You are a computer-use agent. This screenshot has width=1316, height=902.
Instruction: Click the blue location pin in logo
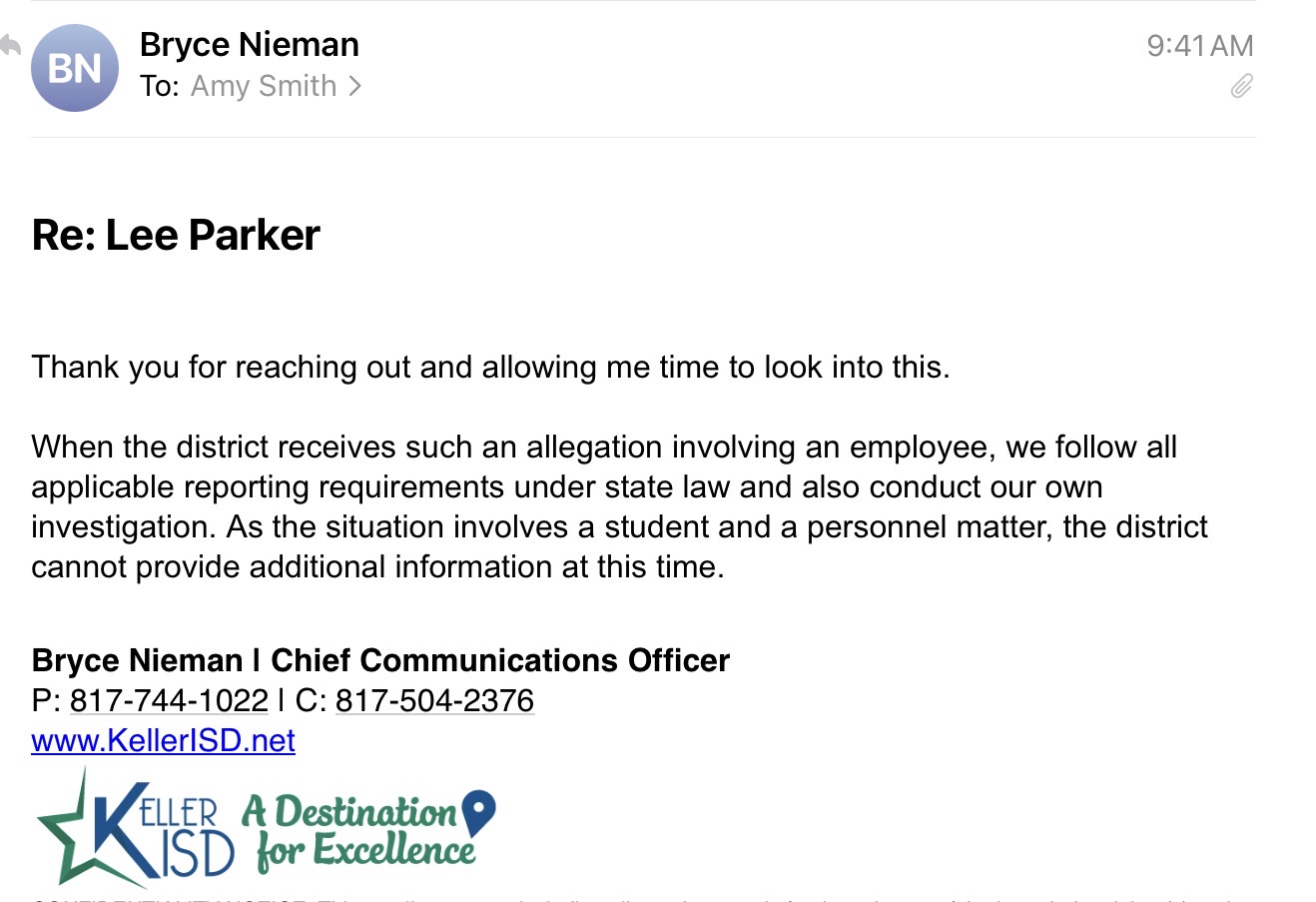pos(479,812)
